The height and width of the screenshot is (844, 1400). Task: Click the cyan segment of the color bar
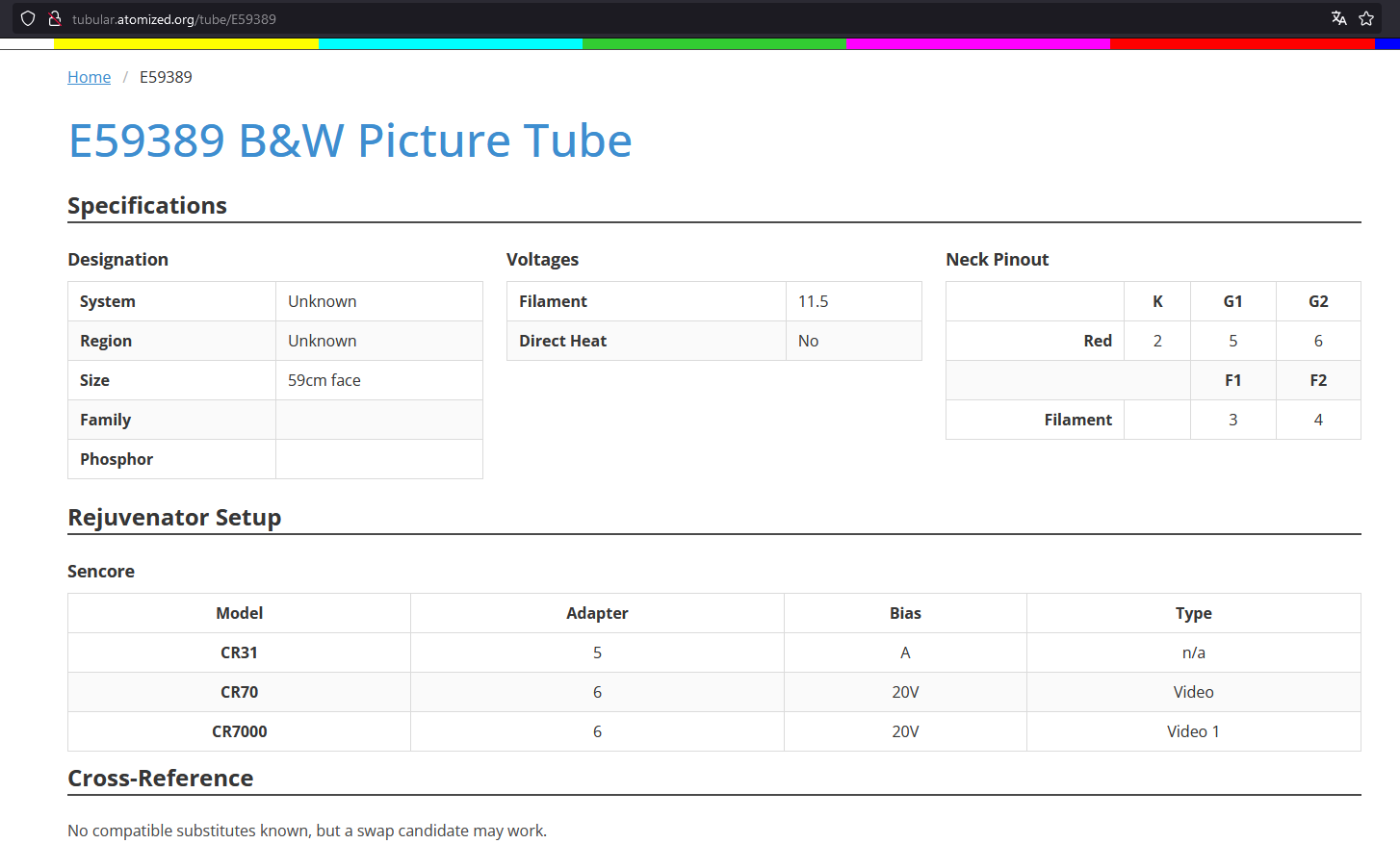pos(451,43)
